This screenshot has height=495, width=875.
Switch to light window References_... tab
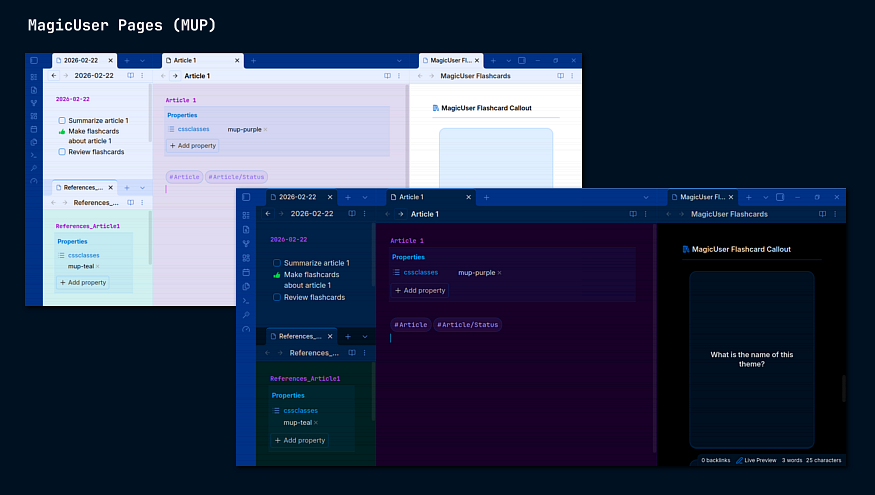click(85, 188)
